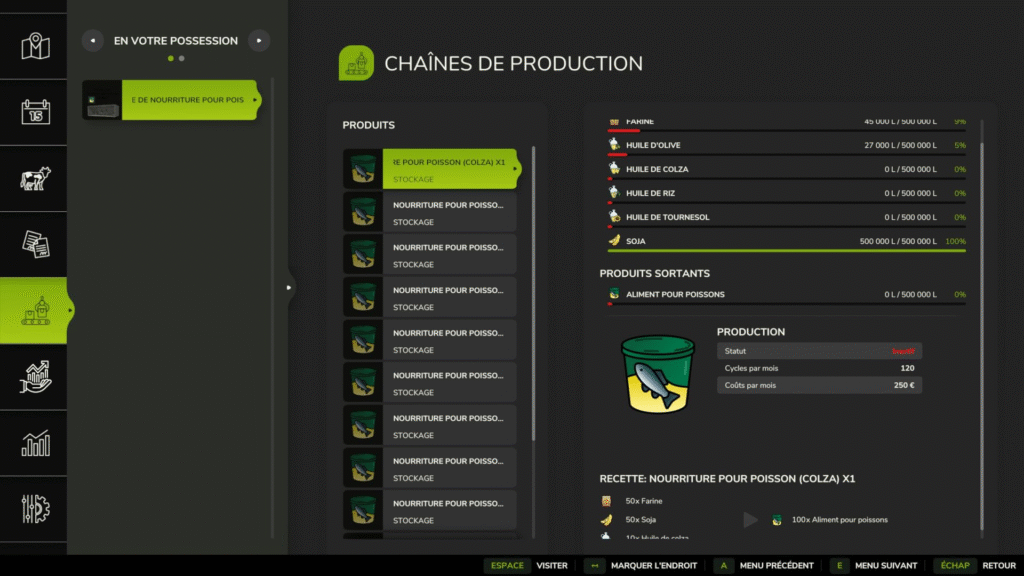
Task: Open the calendar icon in sidebar
Action: click(x=35, y=112)
